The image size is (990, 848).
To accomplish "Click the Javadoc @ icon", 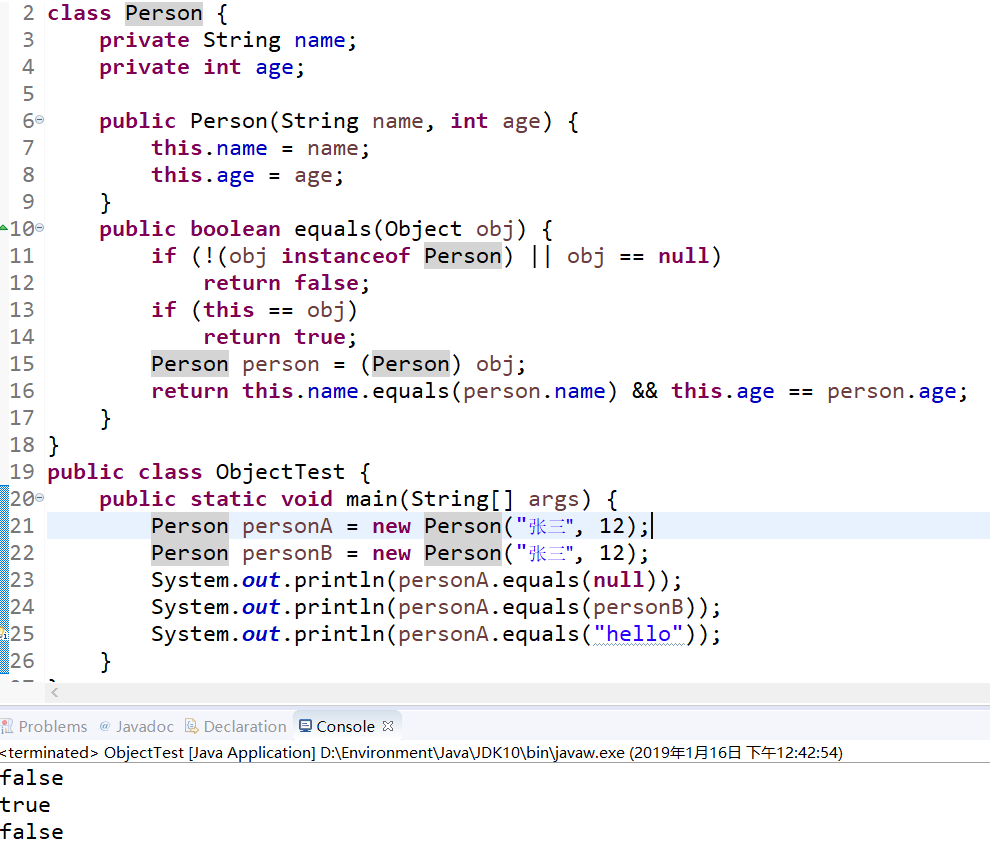I will tap(105, 726).
